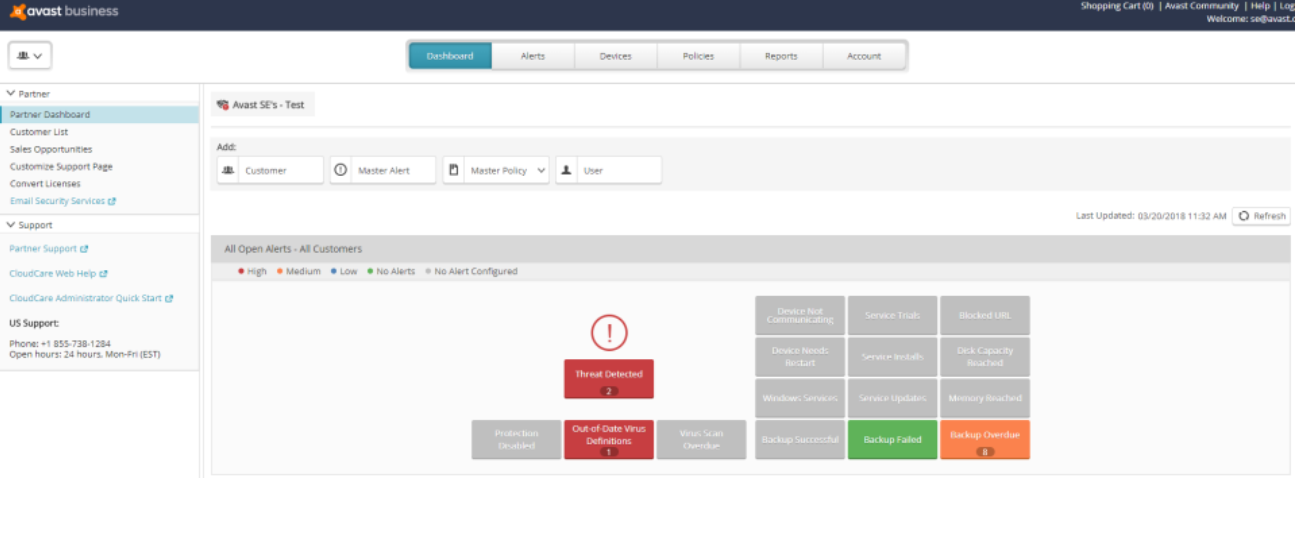This screenshot has height=543, width=1296.
Task: Click the Virus Scan Overdue tile
Action: [701, 439]
